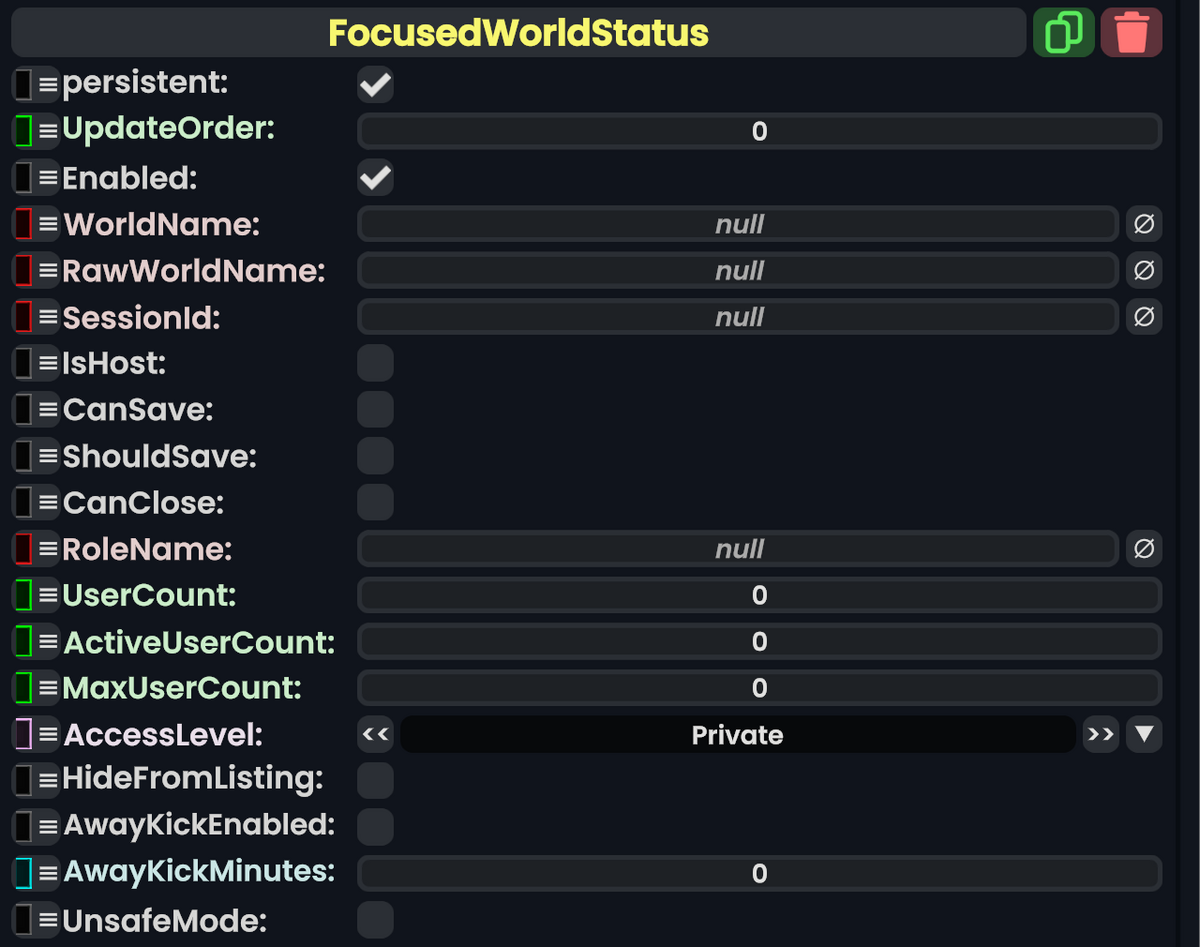Screen dimensions: 1200x947
Task: Step AccessLevel back with the << arrow
Action: pos(375,734)
